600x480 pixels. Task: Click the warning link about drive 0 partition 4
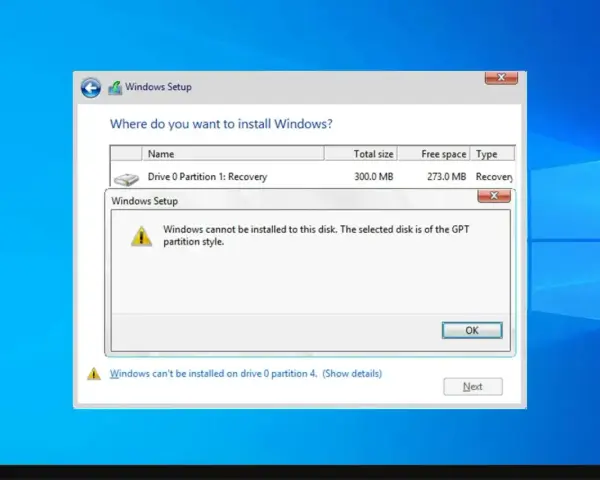[214, 374]
